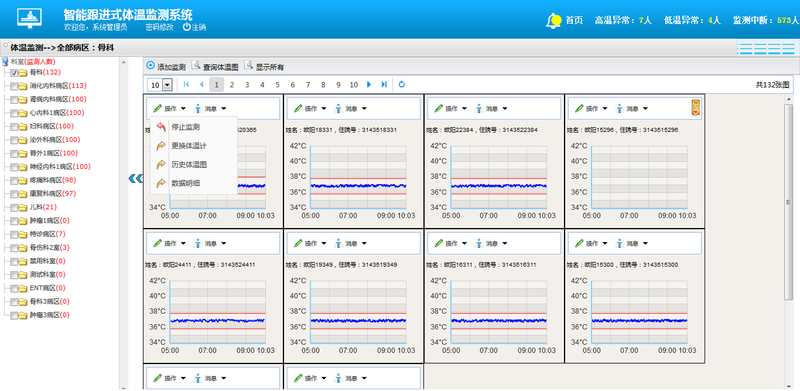800x391 pixels.
Task: Click the 监测中断 573人 link
Action: pyautogui.click(x=766, y=20)
